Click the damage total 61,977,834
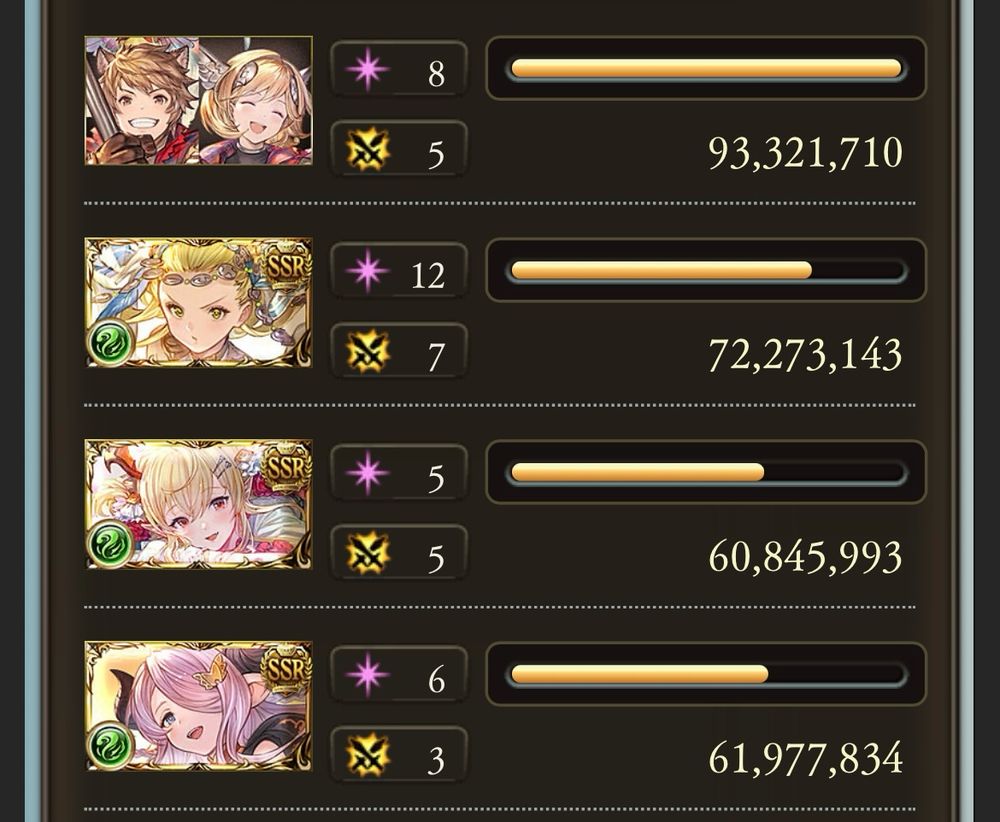Image resolution: width=1000 pixels, height=822 pixels. 805,758
